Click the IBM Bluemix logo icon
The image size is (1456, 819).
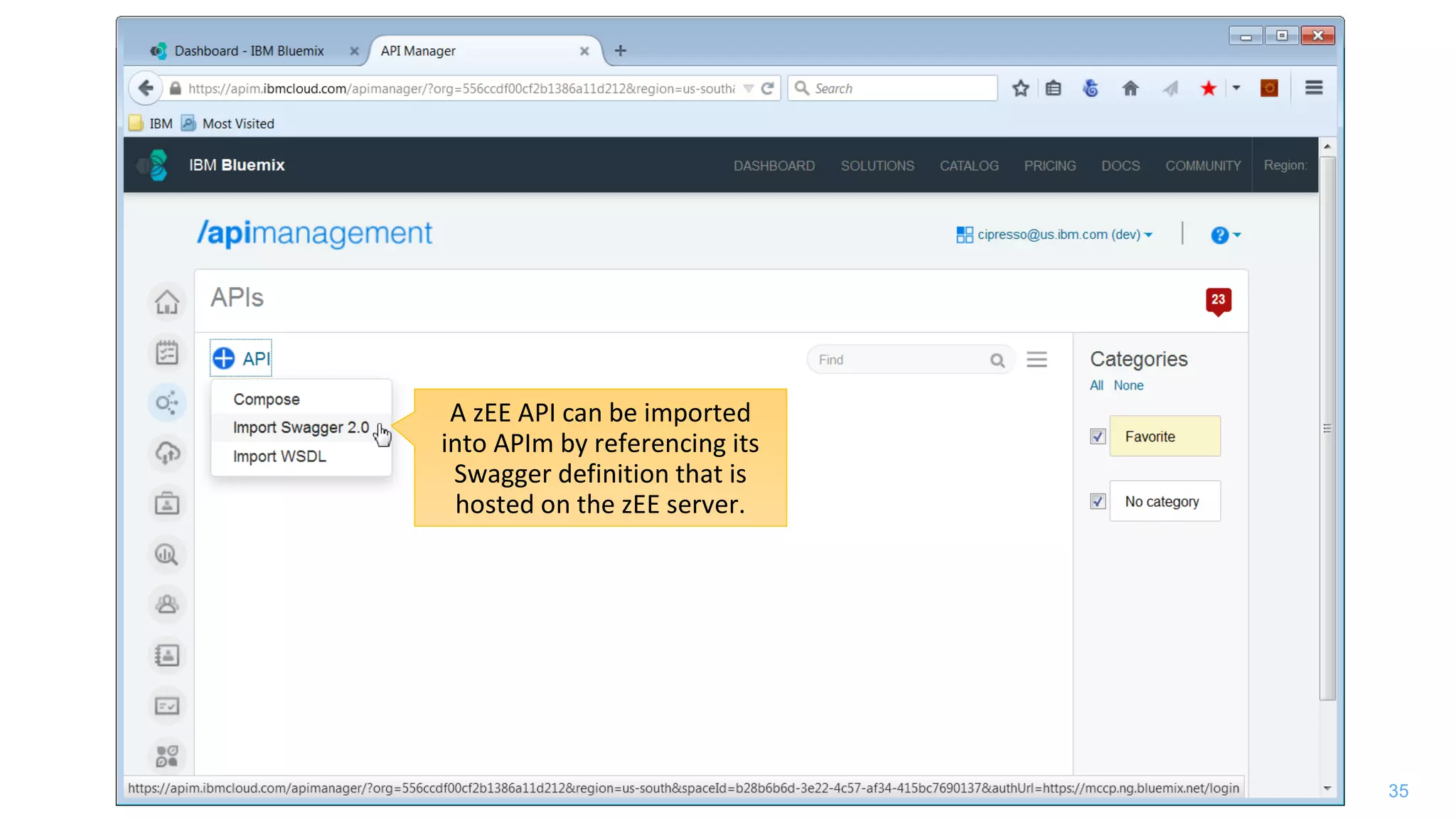coord(153,165)
